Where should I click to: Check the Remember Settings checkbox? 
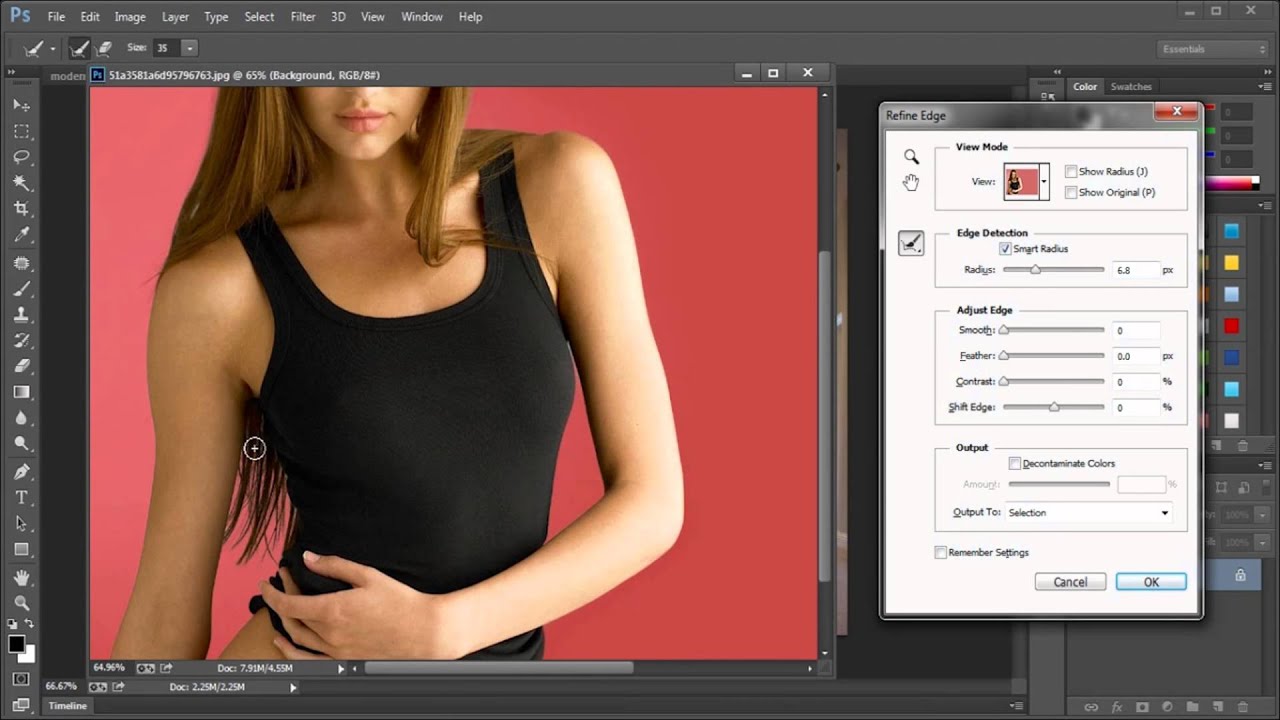pos(941,553)
